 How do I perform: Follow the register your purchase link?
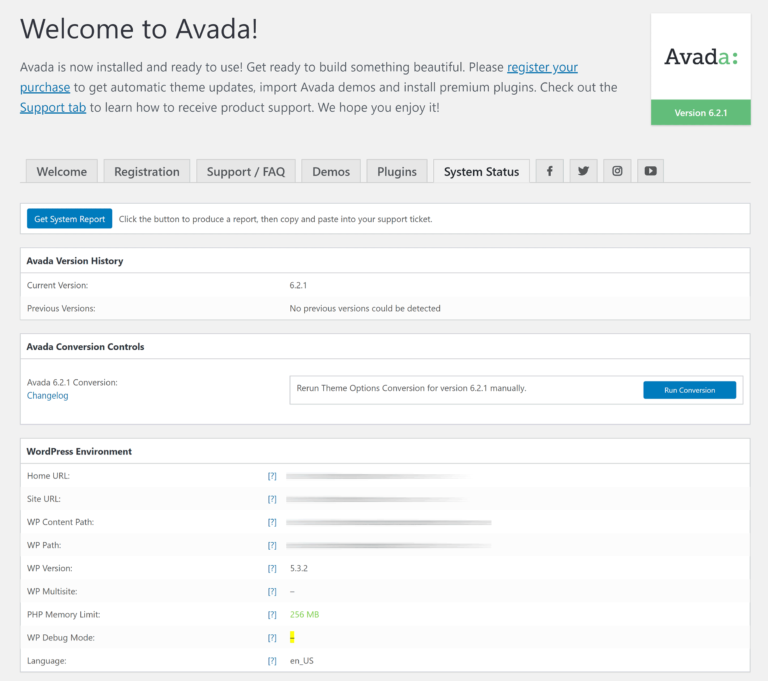pos(542,67)
